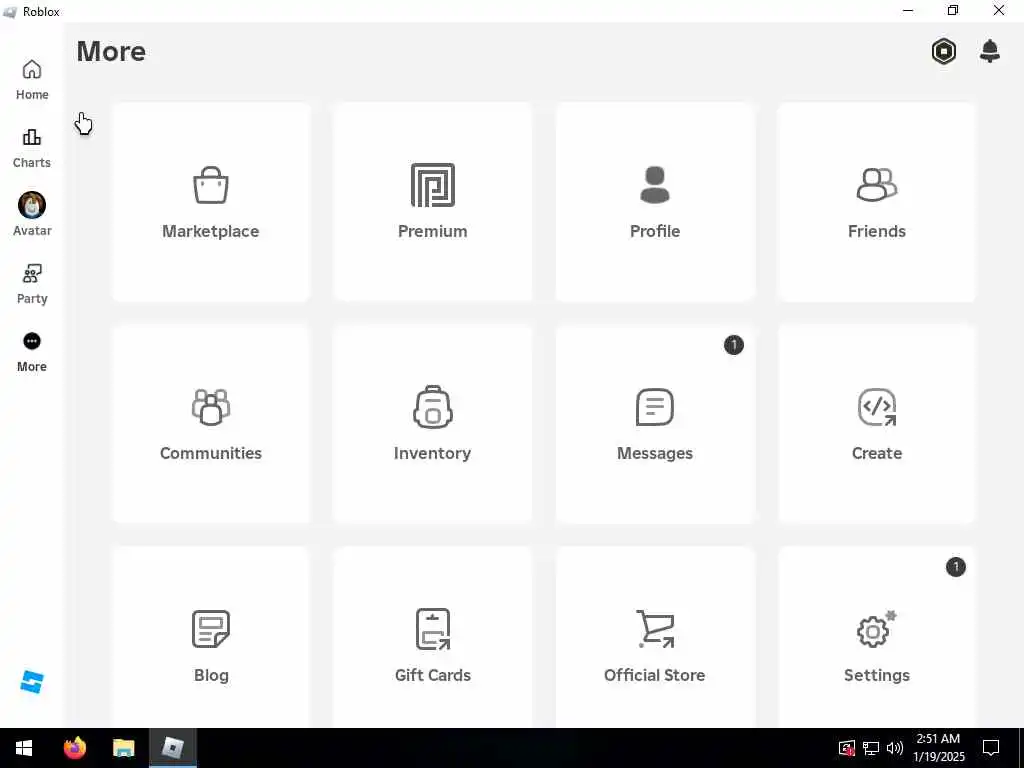Open the Blog tile
The width and height of the screenshot is (1024, 768).
(211, 637)
